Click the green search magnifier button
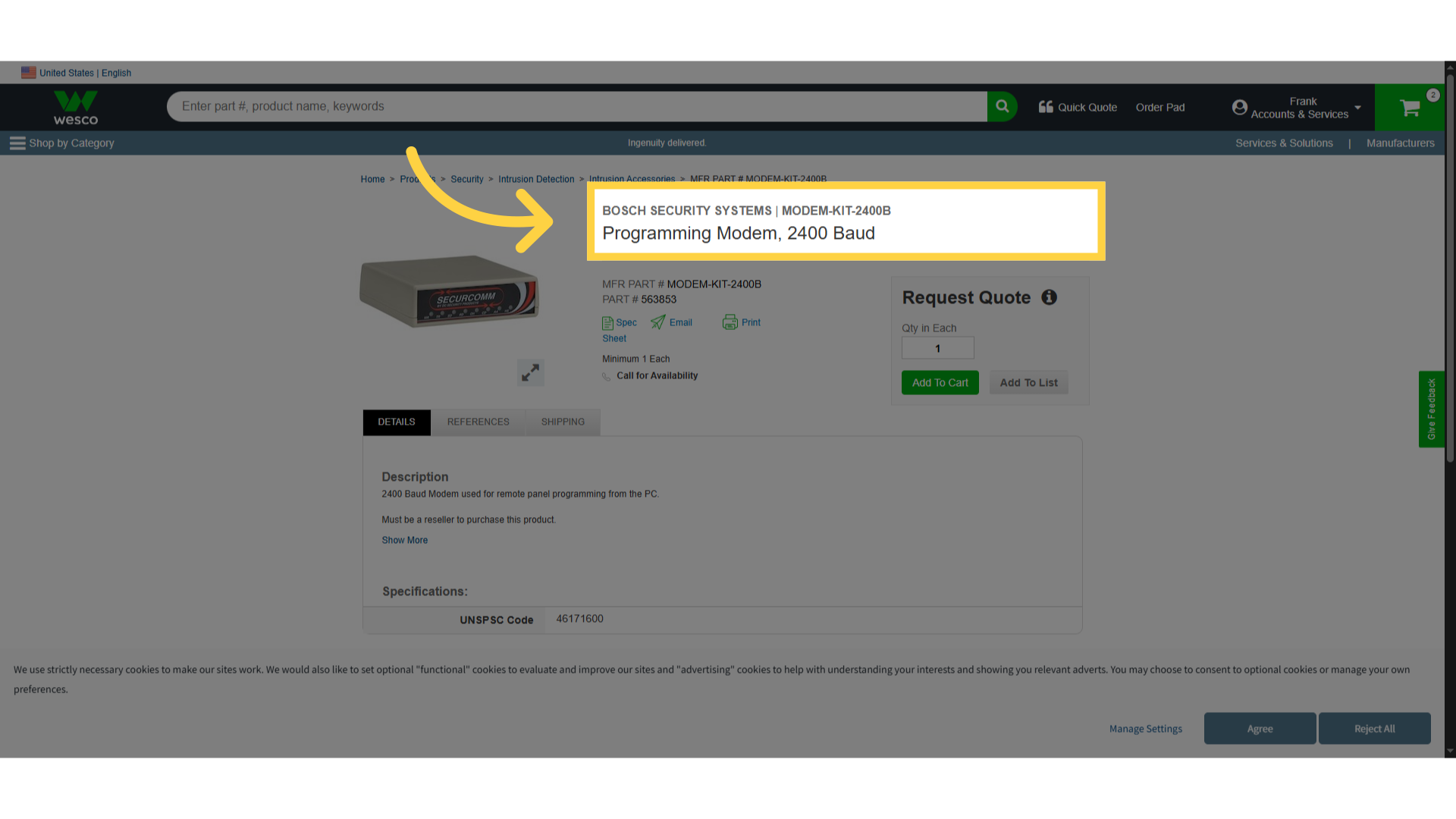This screenshot has height=819, width=1456. tap(1002, 107)
